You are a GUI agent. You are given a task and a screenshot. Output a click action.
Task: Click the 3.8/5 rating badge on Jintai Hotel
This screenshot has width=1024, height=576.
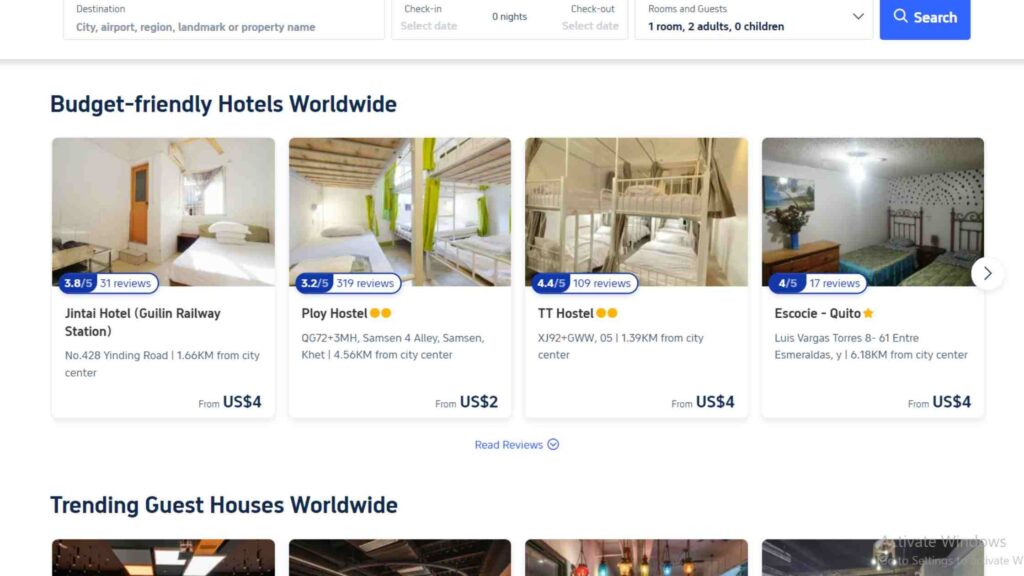coord(78,283)
